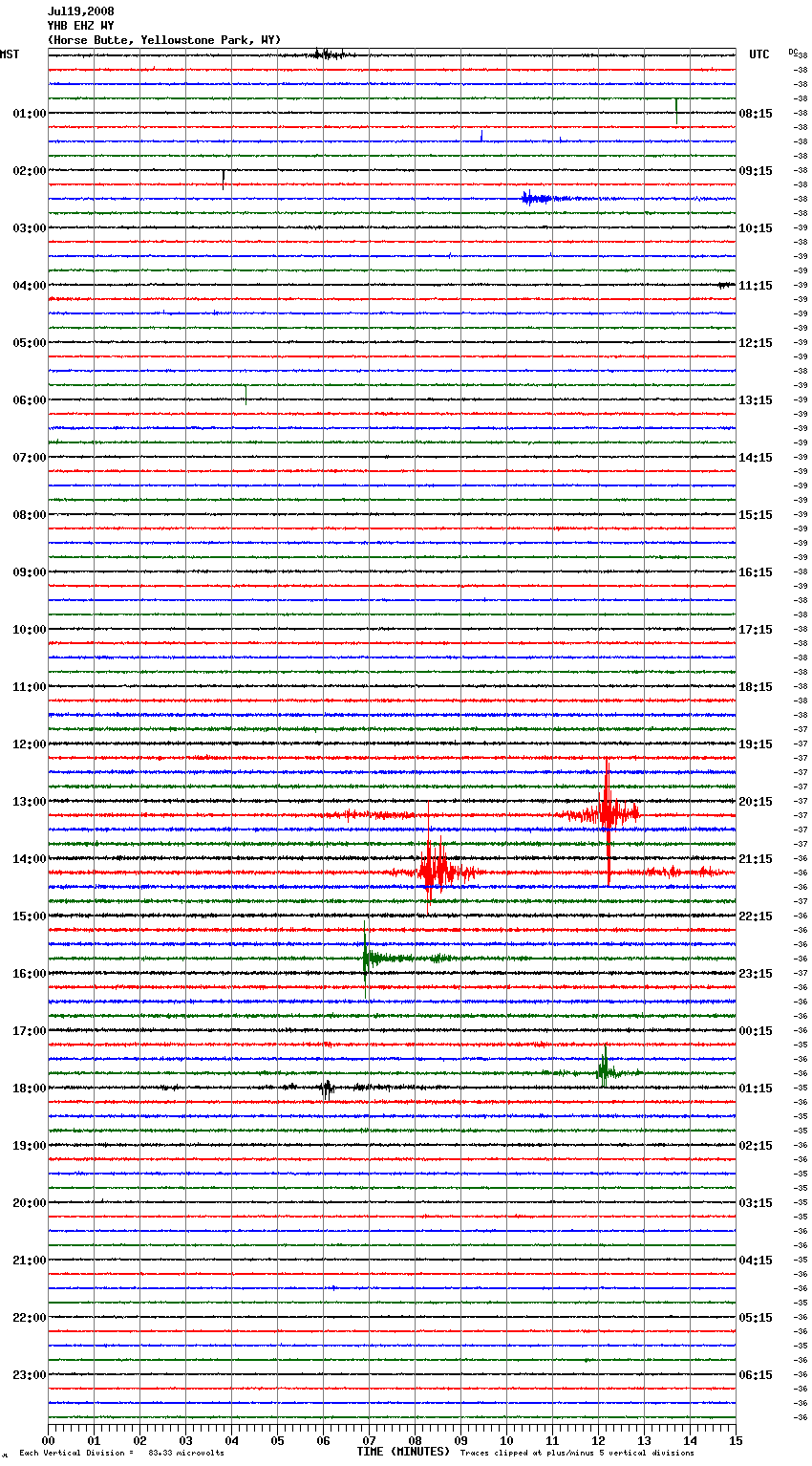Select the 12:00 MST row label
The width and height of the screenshot is (812, 1466).
(x=30, y=744)
